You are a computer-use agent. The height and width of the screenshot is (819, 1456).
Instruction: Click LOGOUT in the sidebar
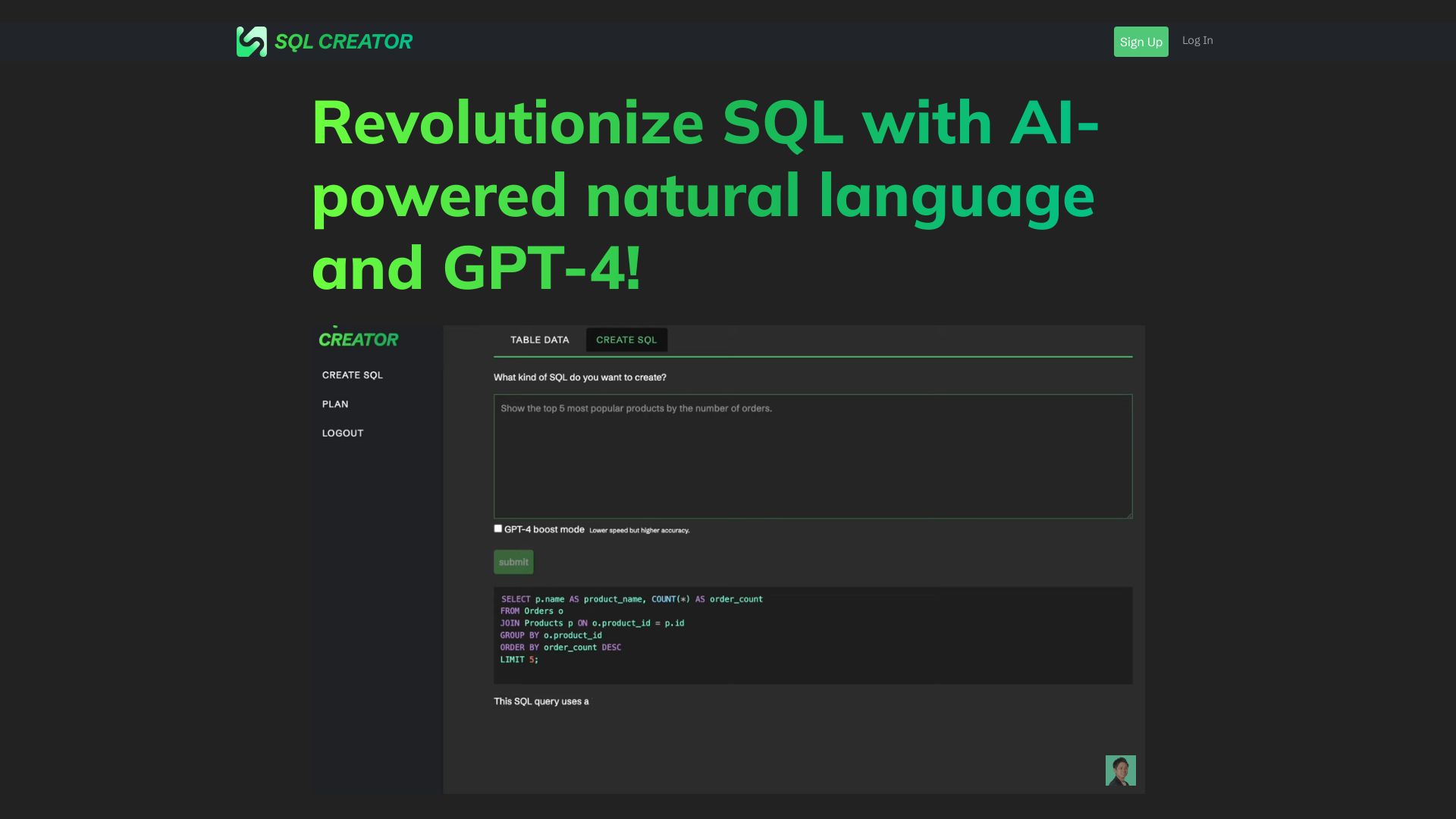pyautogui.click(x=342, y=432)
